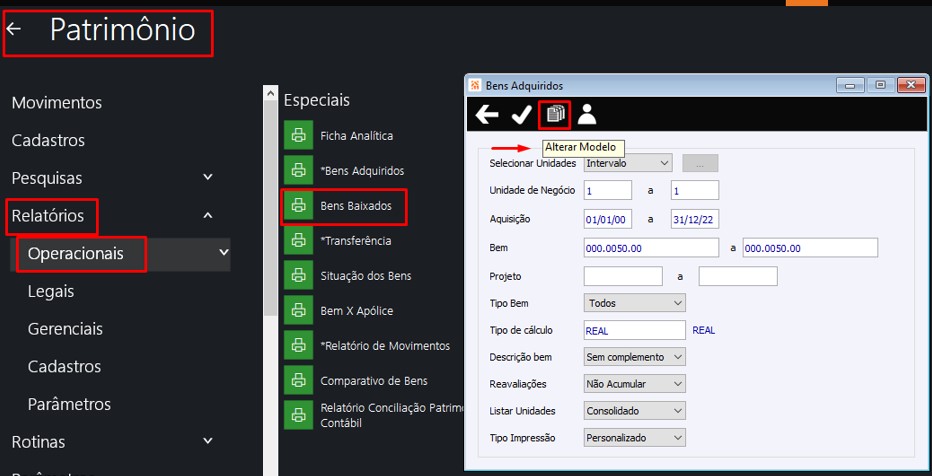The height and width of the screenshot is (476, 932).
Task: Open the Alterar Modelo pages icon
Action: pyautogui.click(x=555, y=114)
